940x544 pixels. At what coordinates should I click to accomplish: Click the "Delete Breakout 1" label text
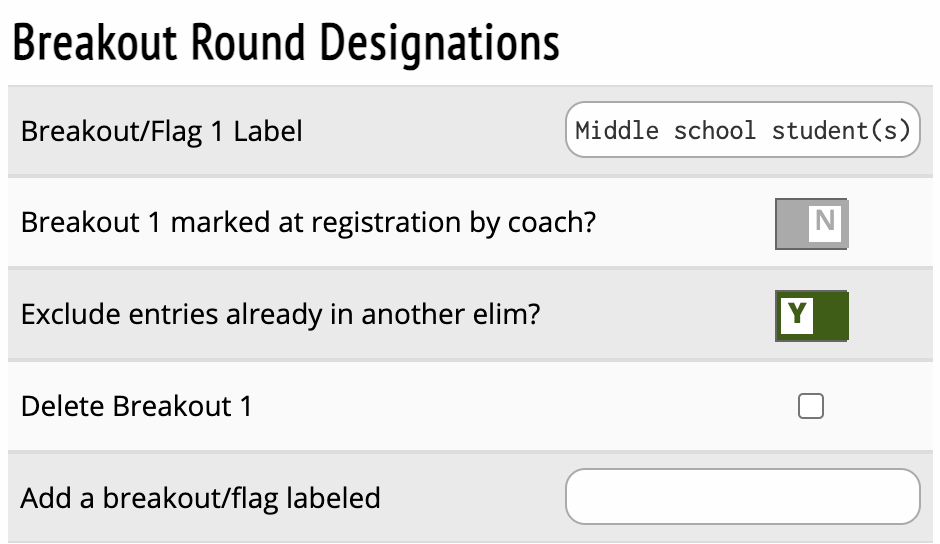[x=136, y=407]
